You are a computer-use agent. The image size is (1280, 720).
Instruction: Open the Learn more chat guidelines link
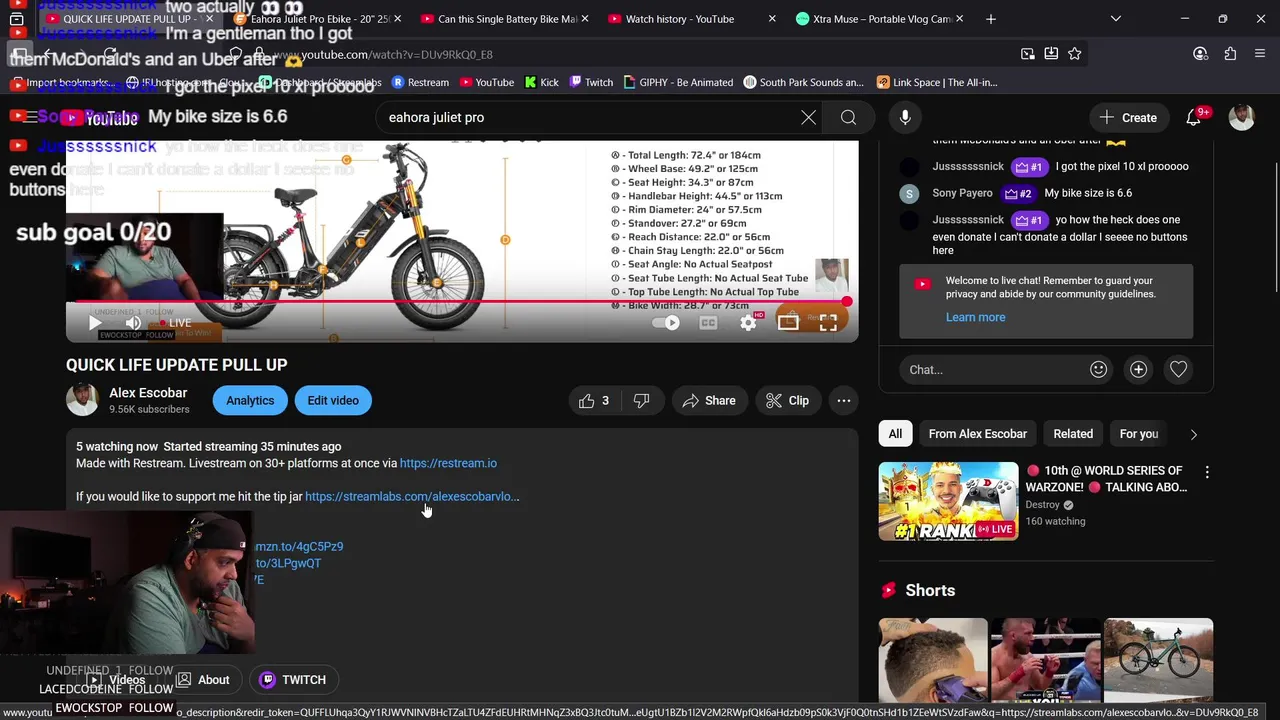point(975,317)
